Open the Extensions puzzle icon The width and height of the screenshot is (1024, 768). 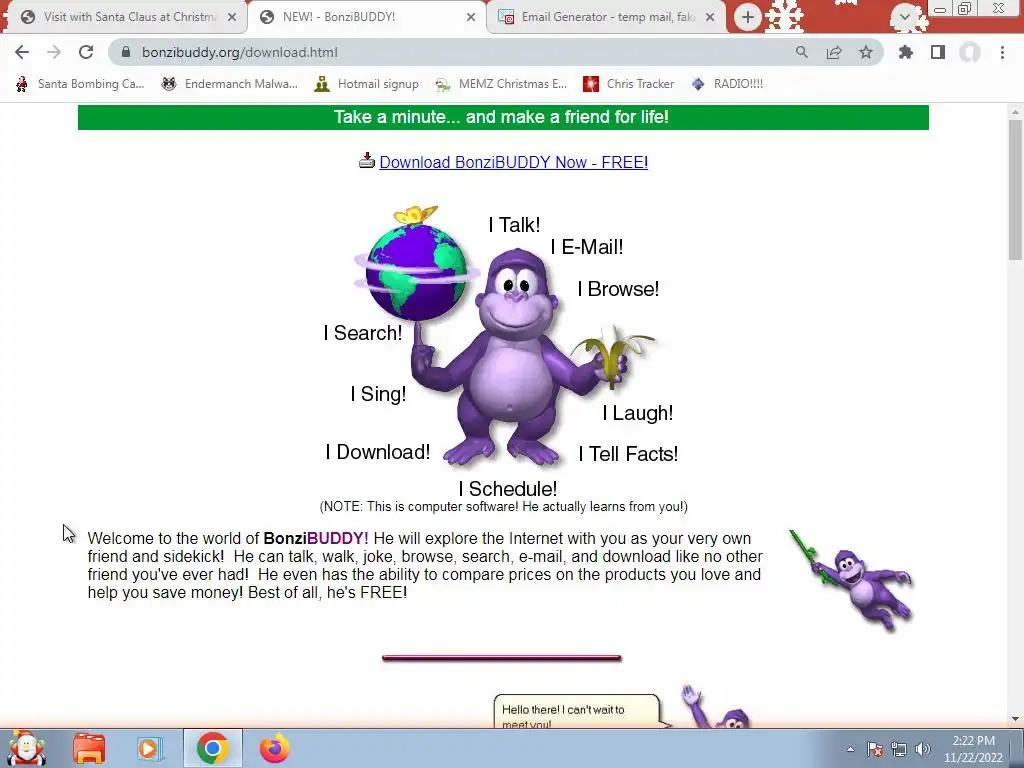(906, 52)
